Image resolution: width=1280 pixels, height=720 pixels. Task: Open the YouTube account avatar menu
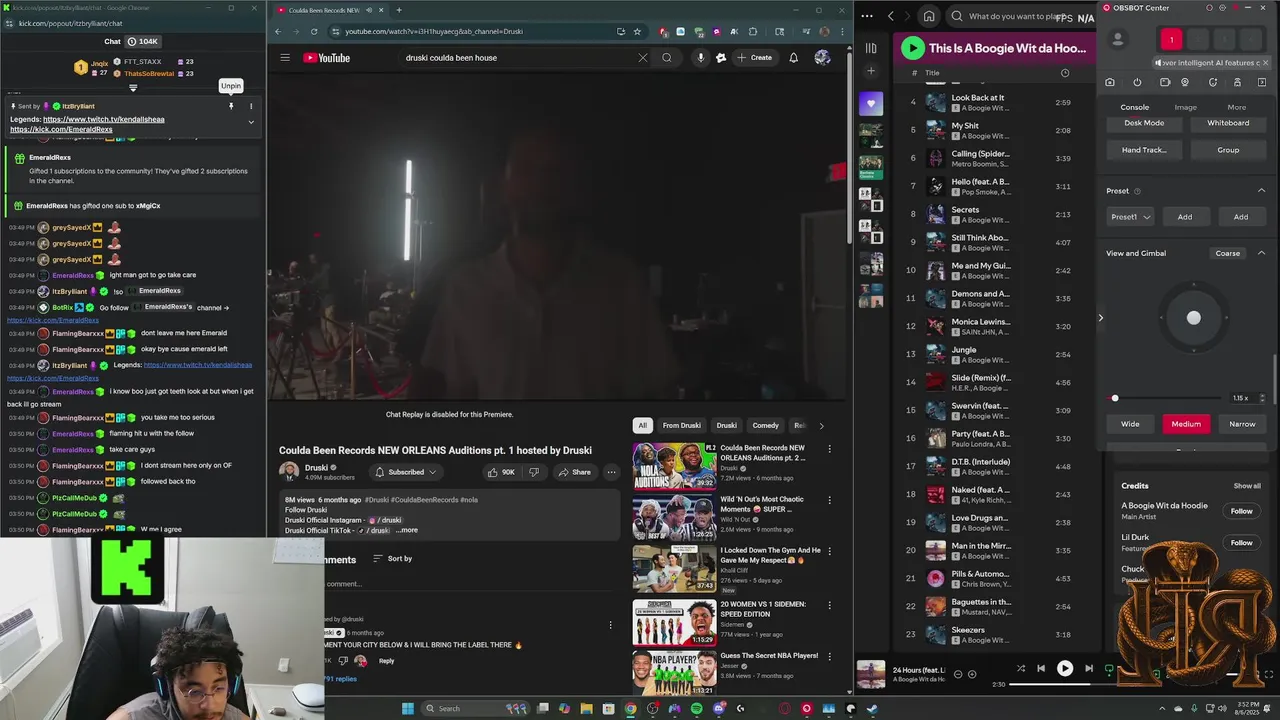[822, 58]
